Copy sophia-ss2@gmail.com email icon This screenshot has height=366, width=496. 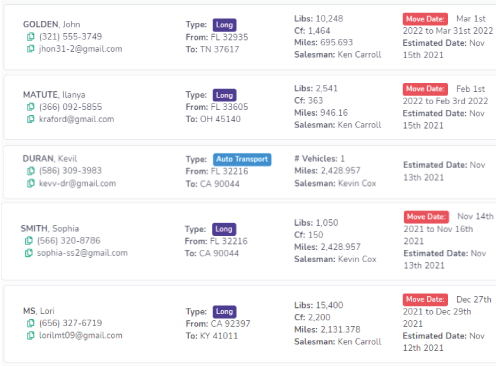coord(28,253)
